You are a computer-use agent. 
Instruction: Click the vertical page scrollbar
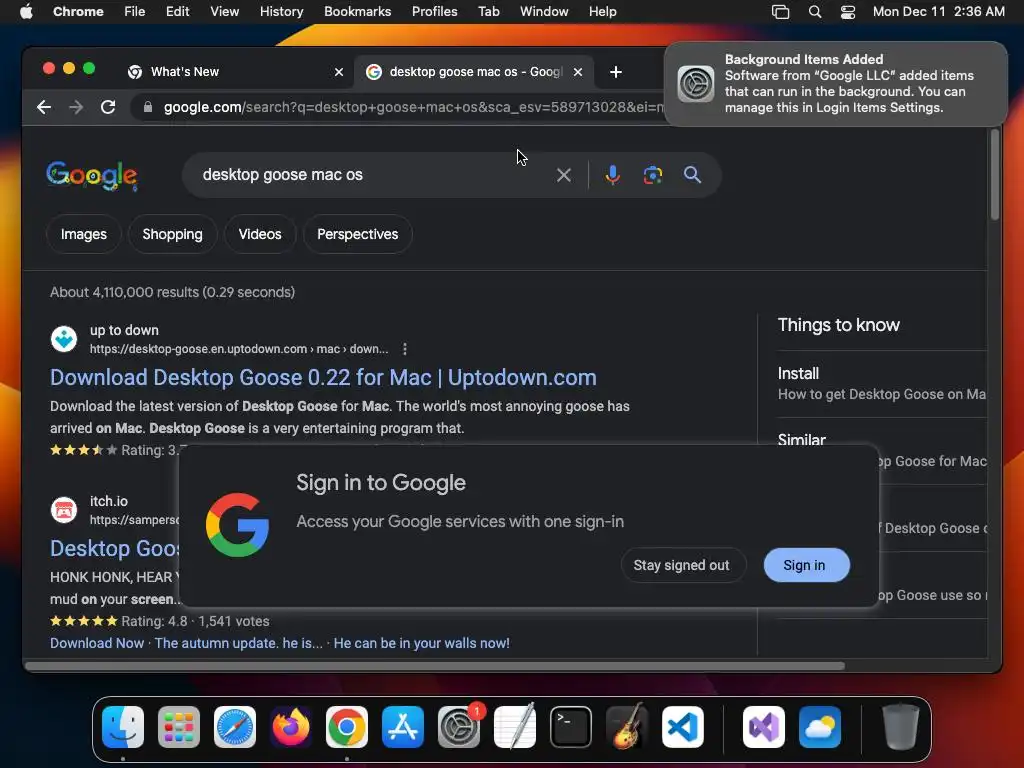pos(995,175)
